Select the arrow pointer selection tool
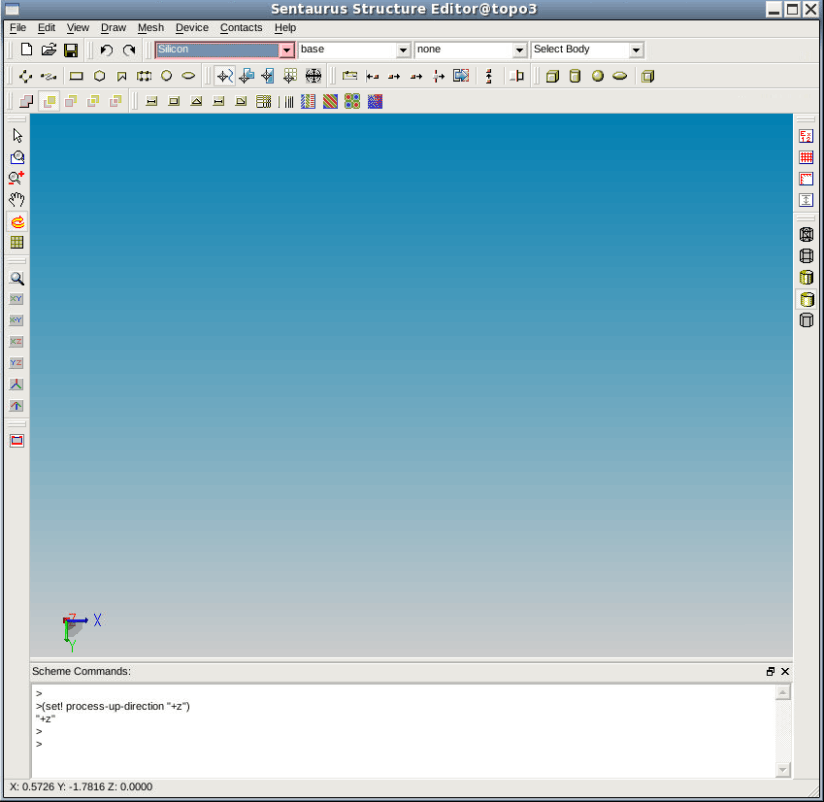824x802 pixels. pos(17,136)
